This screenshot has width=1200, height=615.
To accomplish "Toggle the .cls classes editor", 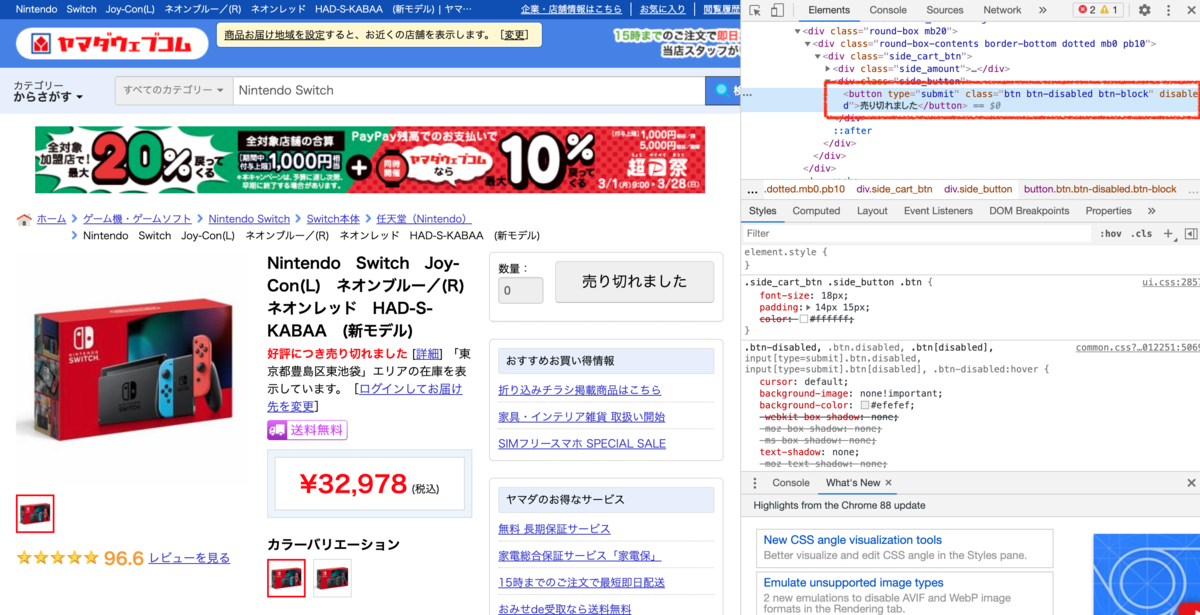I will pos(1141,233).
